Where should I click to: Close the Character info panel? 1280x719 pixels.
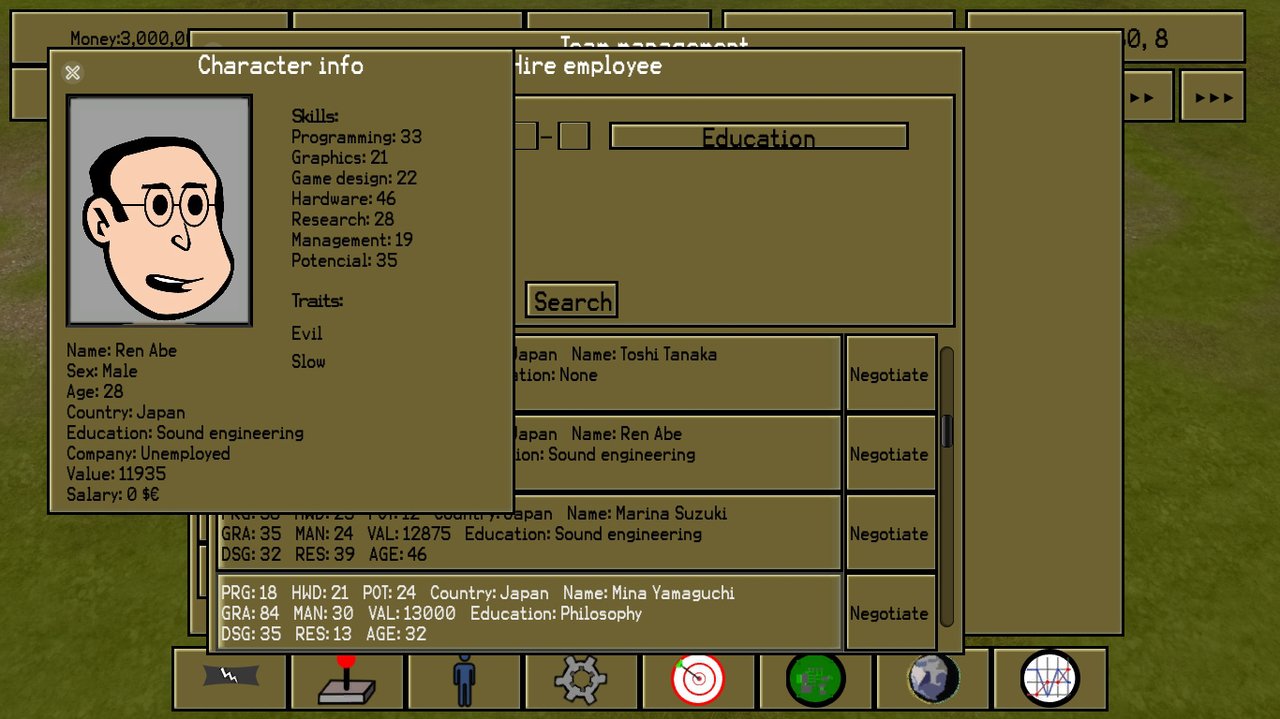click(x=72, y=73)
